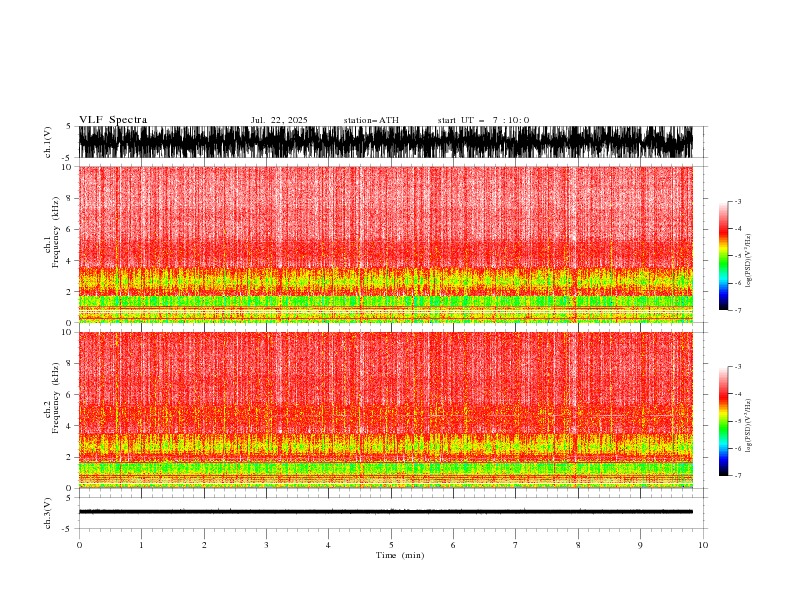Click time axis tick label "5"
Viewport: 792px width, 612px height.
[391, 545]
